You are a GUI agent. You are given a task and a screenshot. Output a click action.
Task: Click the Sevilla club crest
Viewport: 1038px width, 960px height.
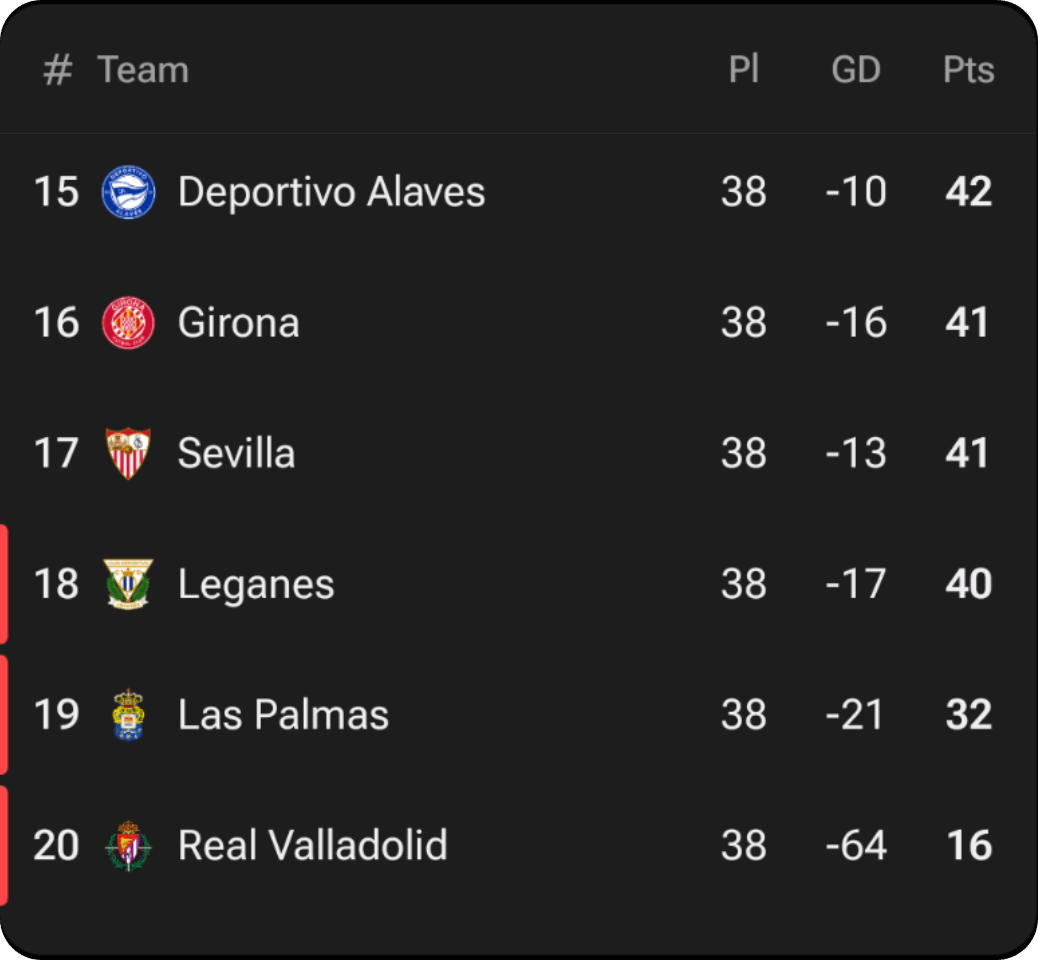[x=129, y=453]
